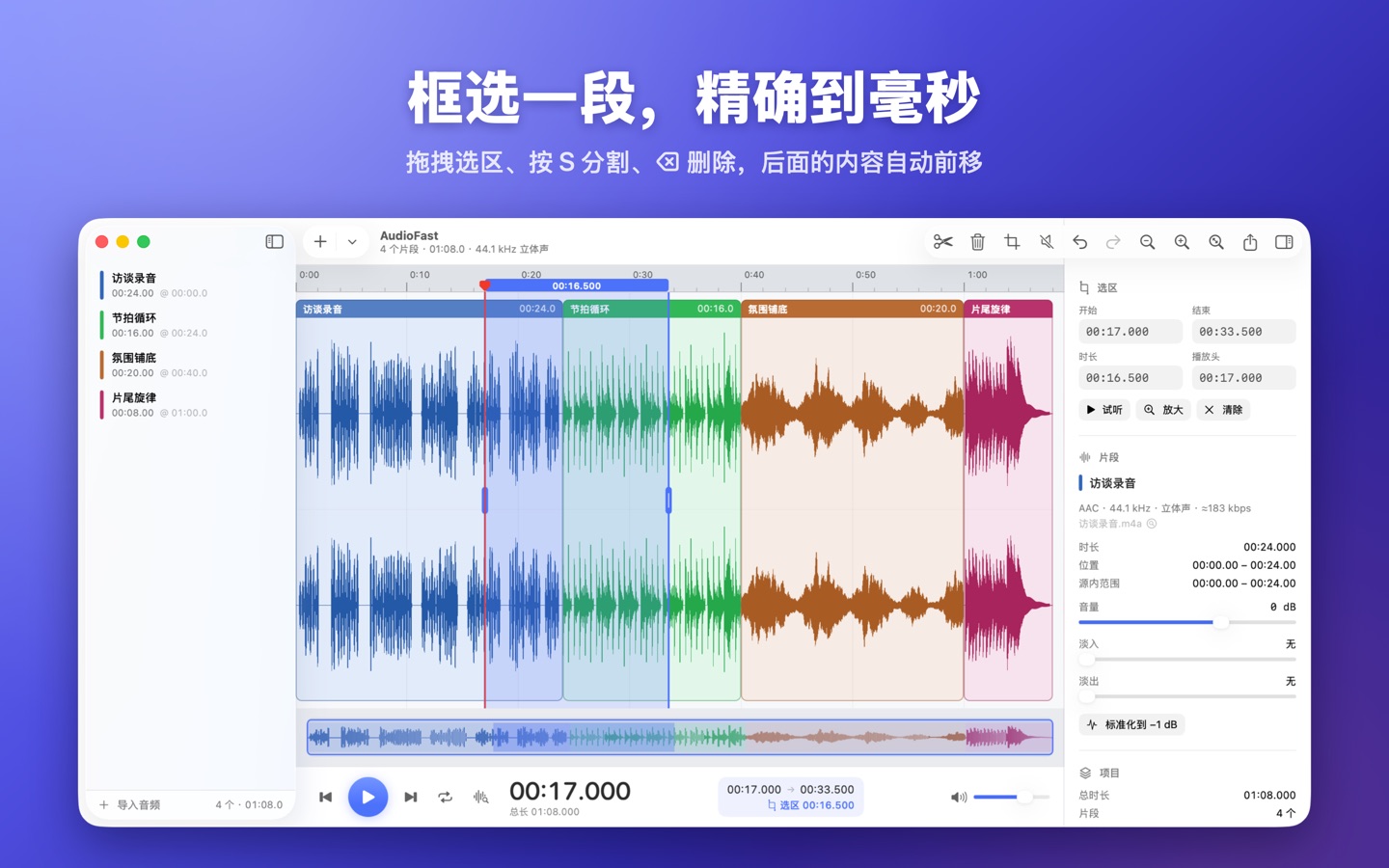
Task: Click the 放大 zoom selection button
Action: (1163, 410)
